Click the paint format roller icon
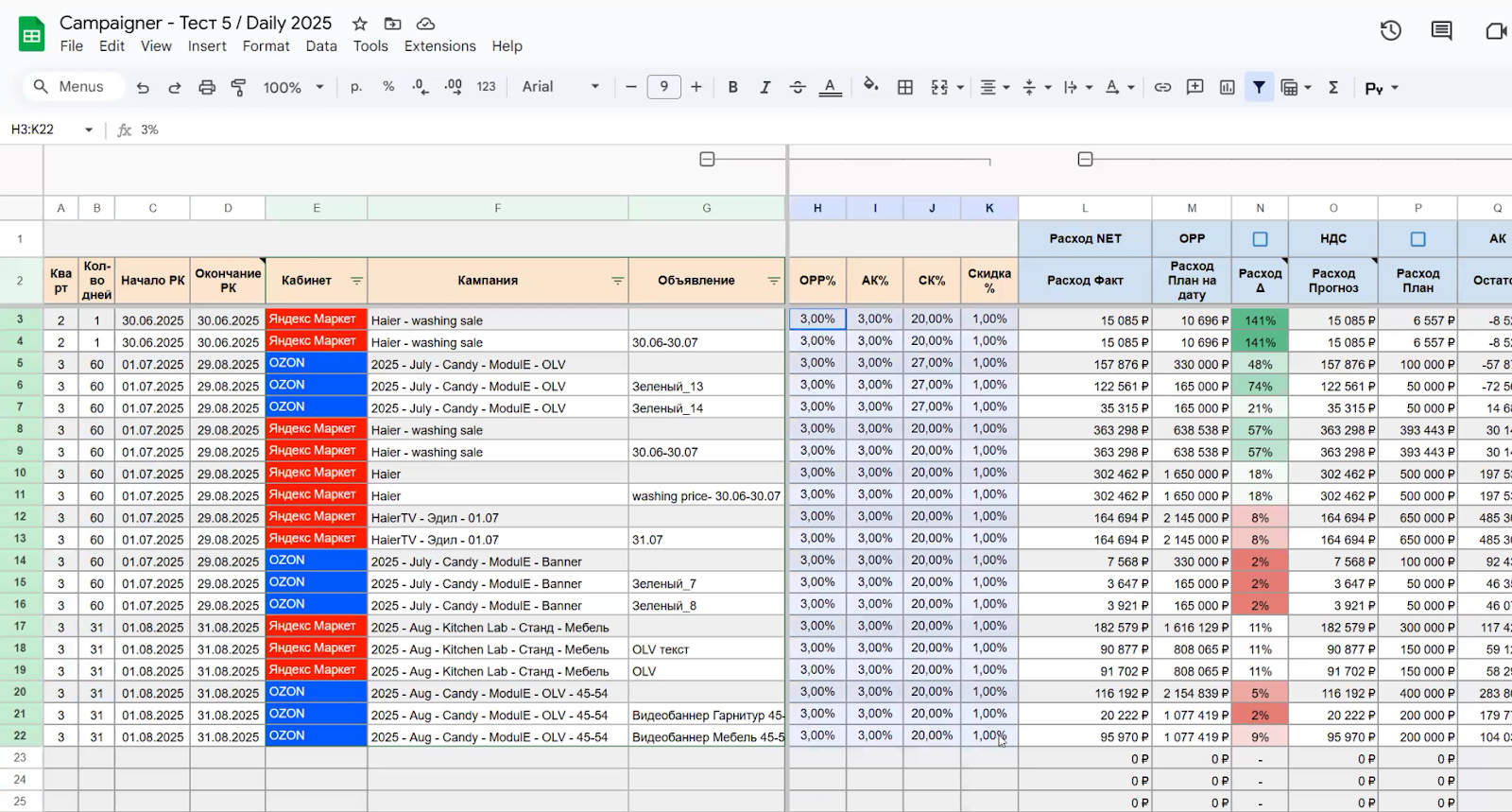Screen dimensions: 1512x812 click(x=238, y=87)
